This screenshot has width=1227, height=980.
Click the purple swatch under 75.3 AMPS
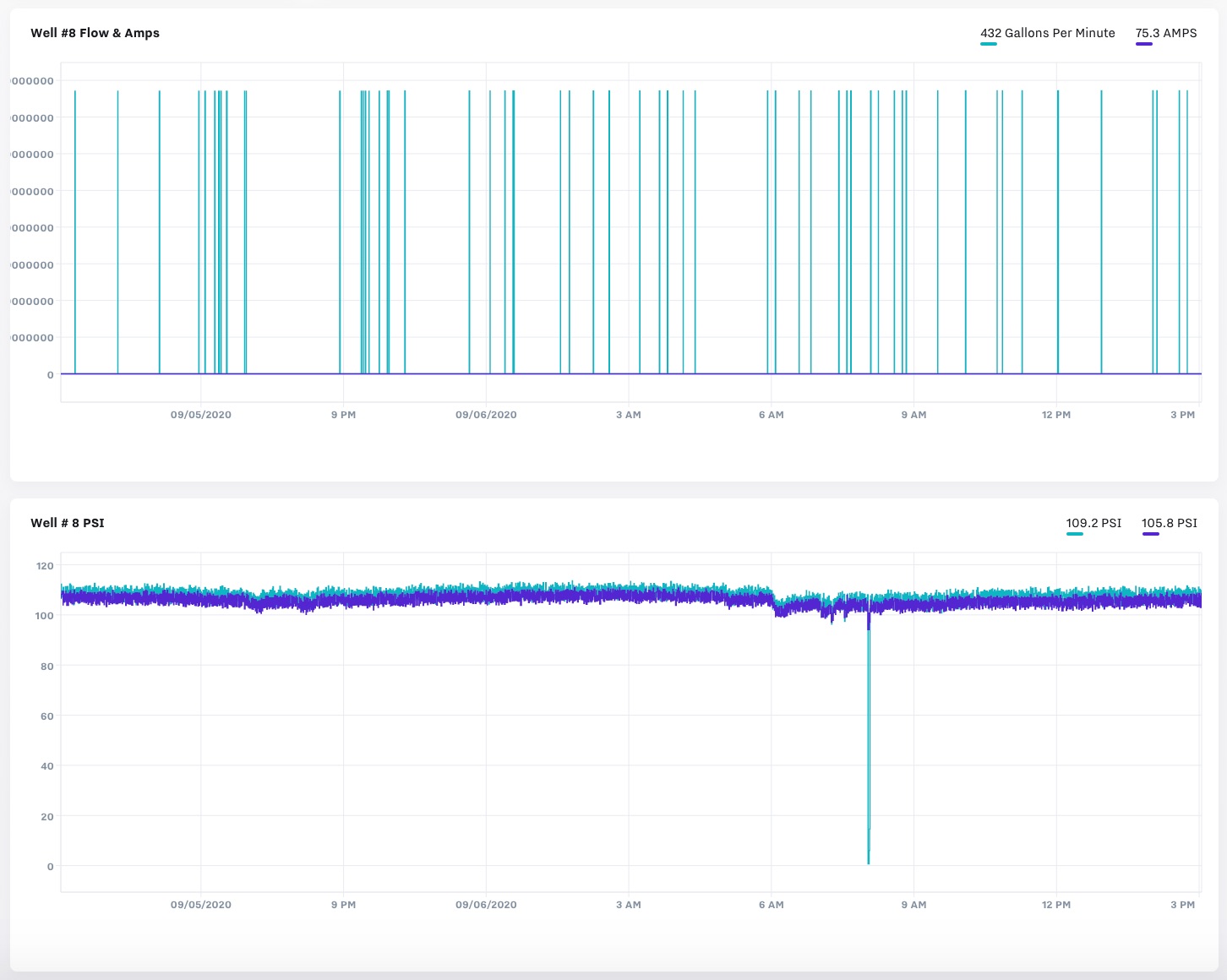(1144, 44)
